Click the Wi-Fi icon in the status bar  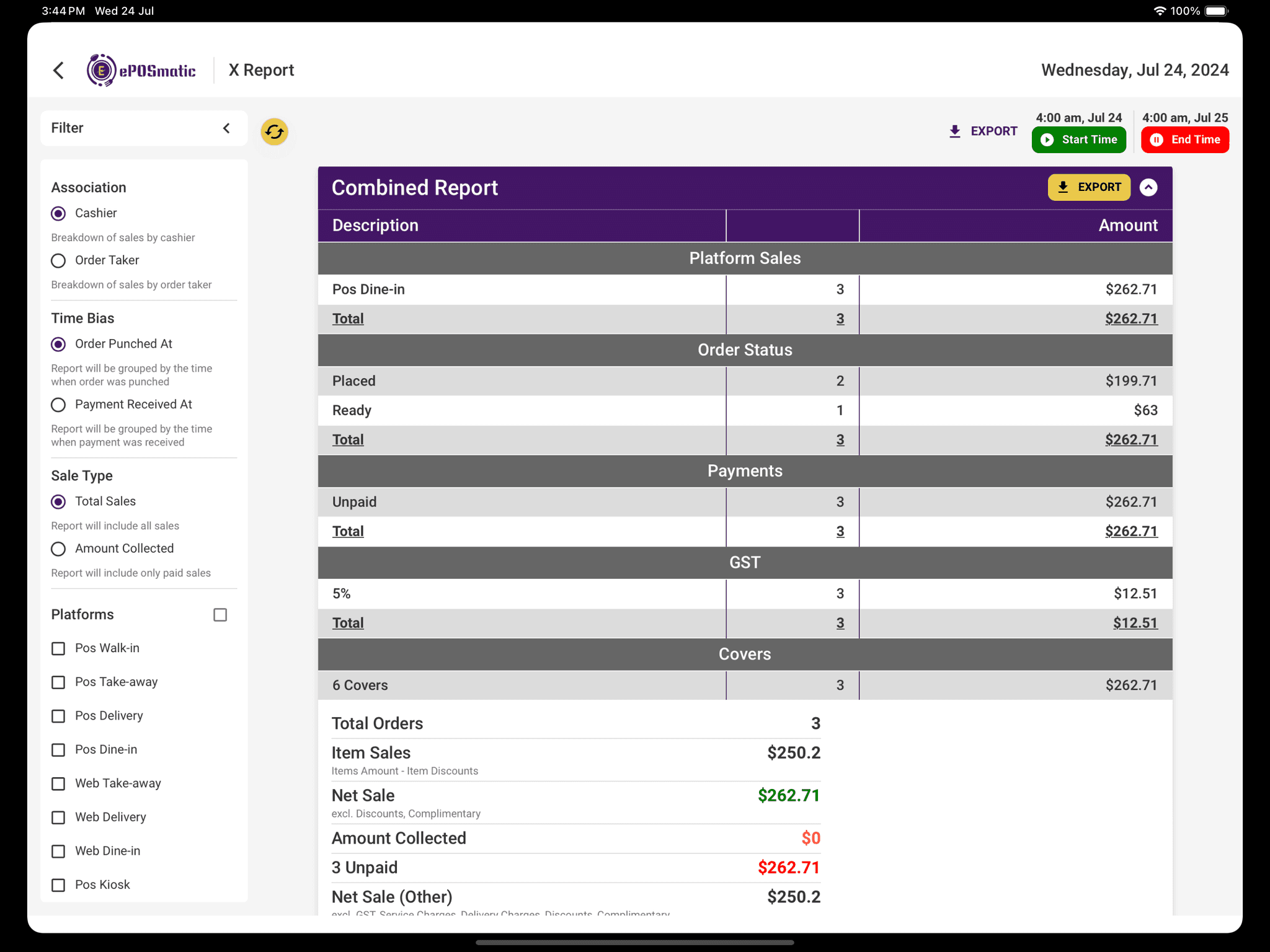[1160, 11]
